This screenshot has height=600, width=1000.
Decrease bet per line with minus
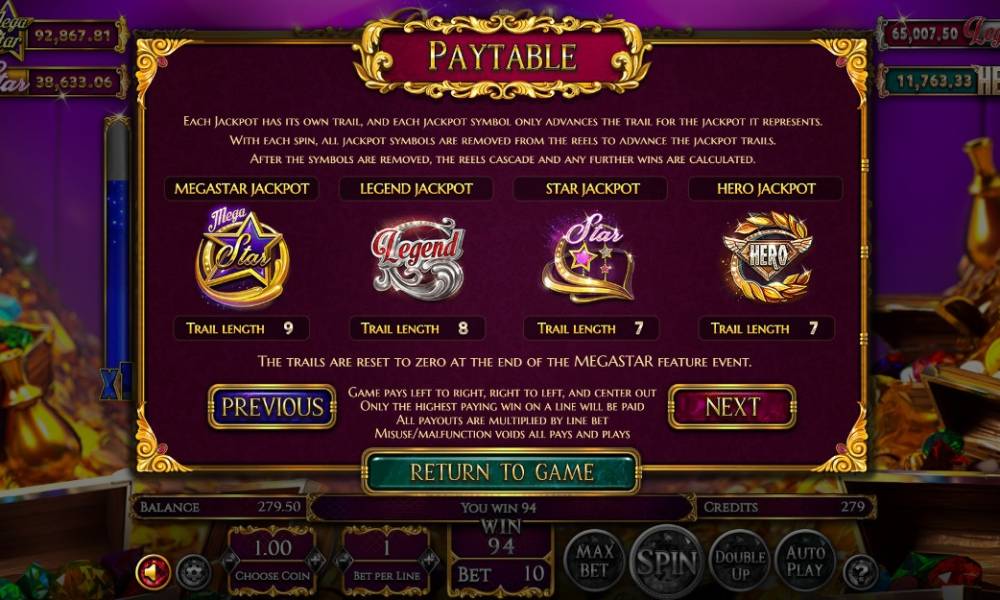(343, 561)
